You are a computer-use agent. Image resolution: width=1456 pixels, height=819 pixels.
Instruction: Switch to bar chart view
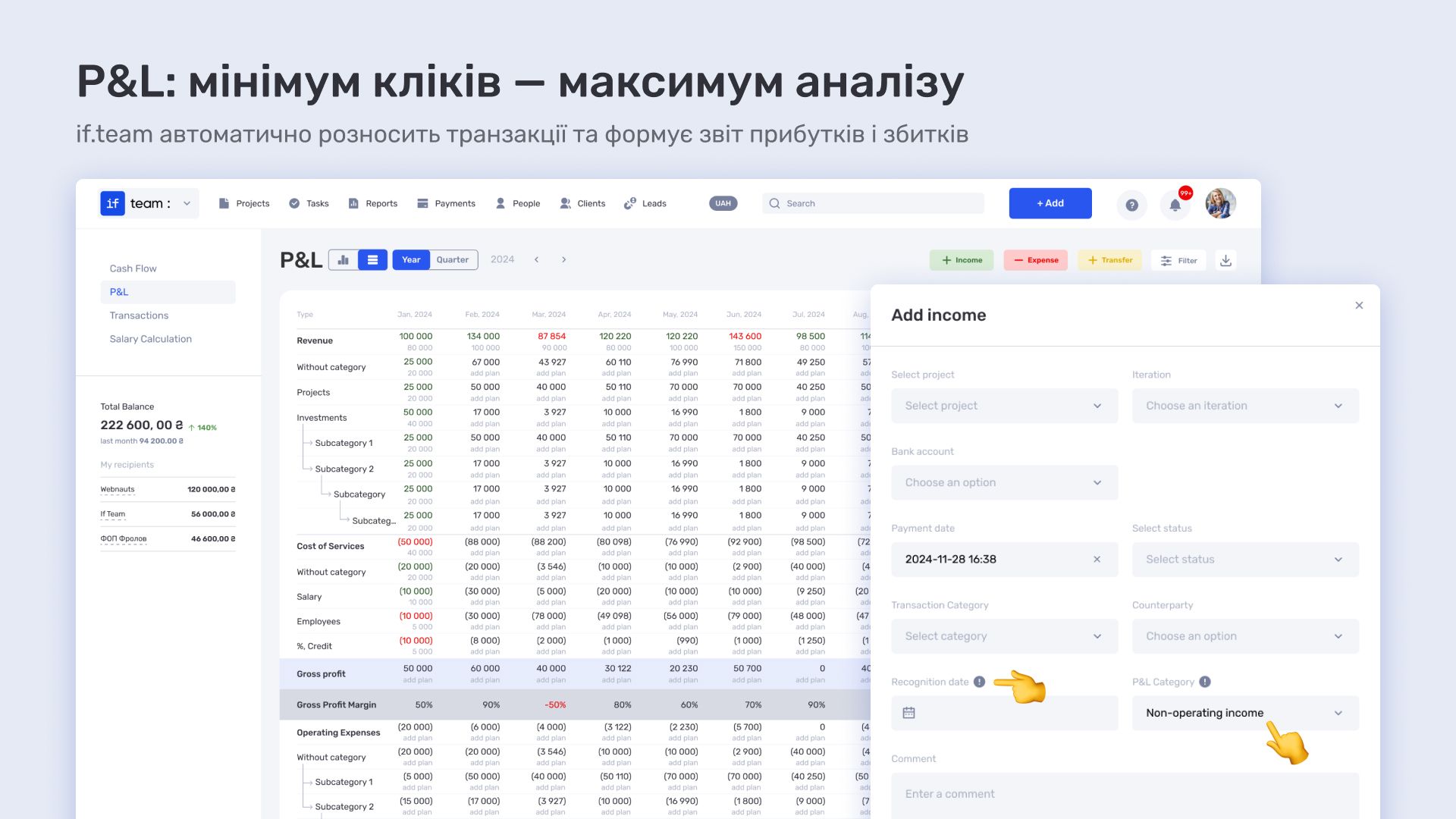pos(344,260)
